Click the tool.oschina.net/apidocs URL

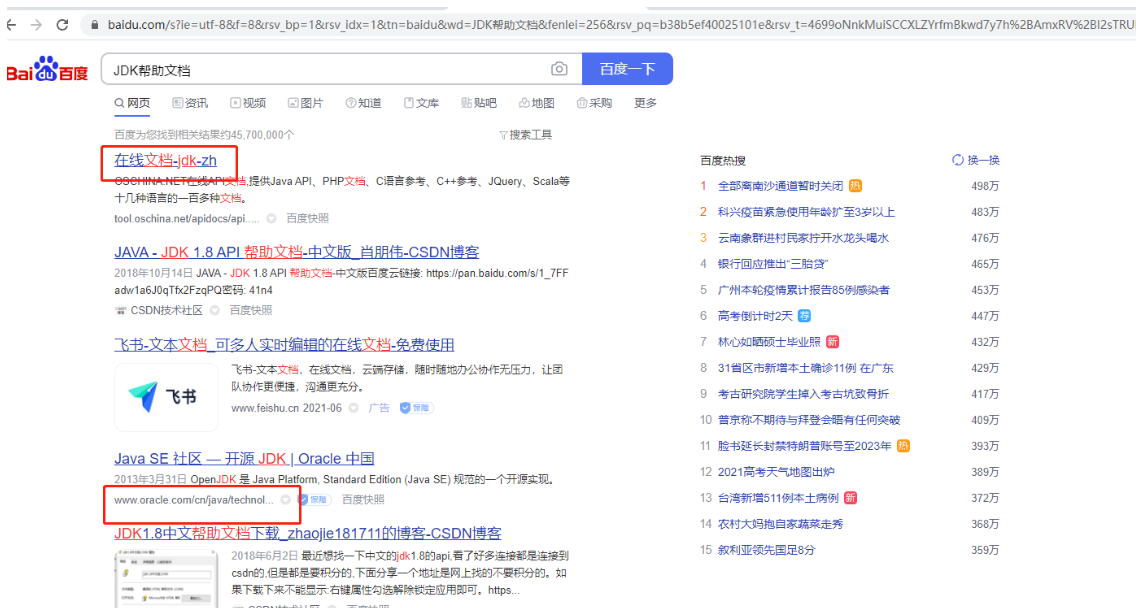tap(186, 218)
